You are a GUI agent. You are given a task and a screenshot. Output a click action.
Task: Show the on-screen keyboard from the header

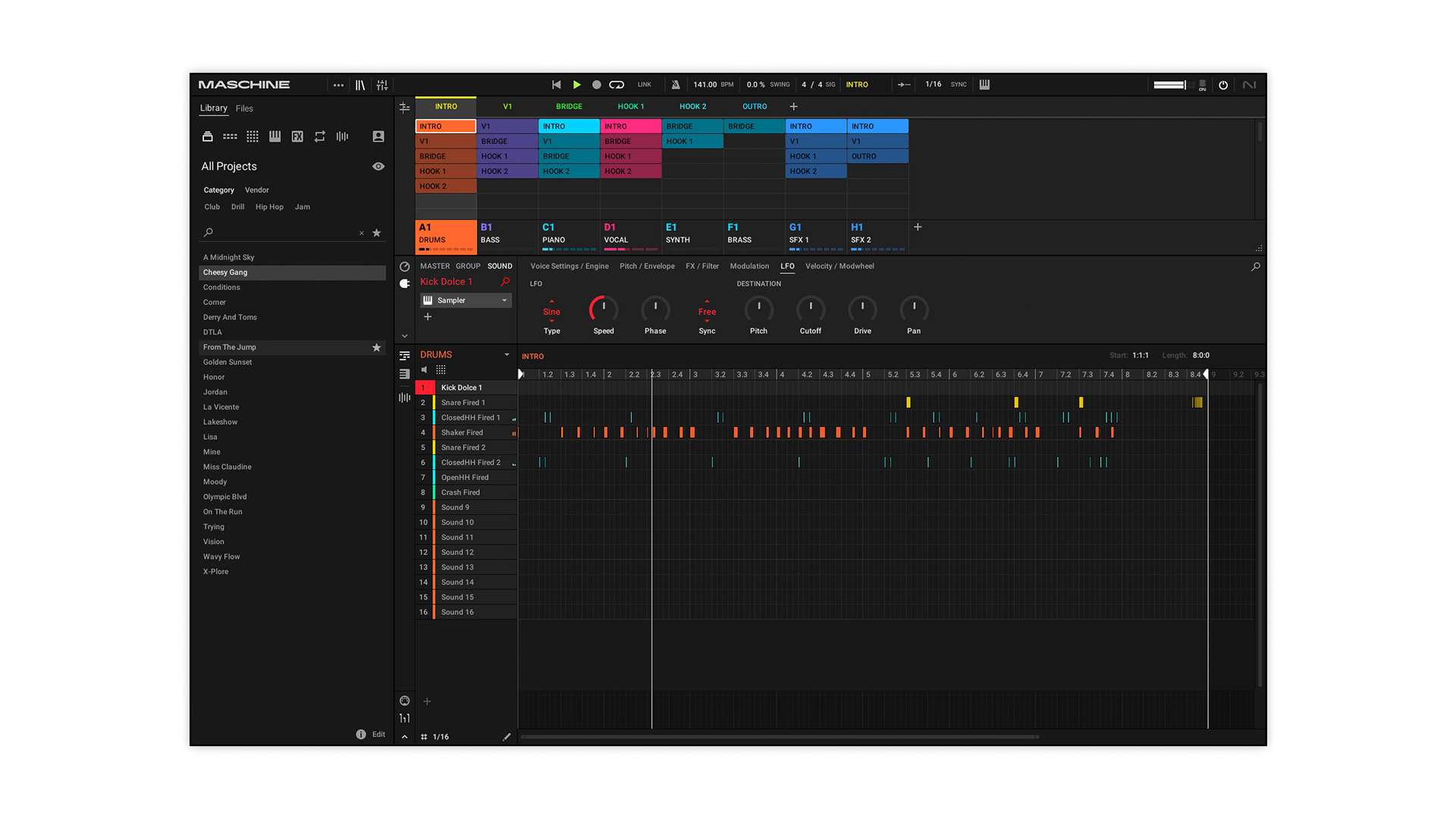coord(984,84)
